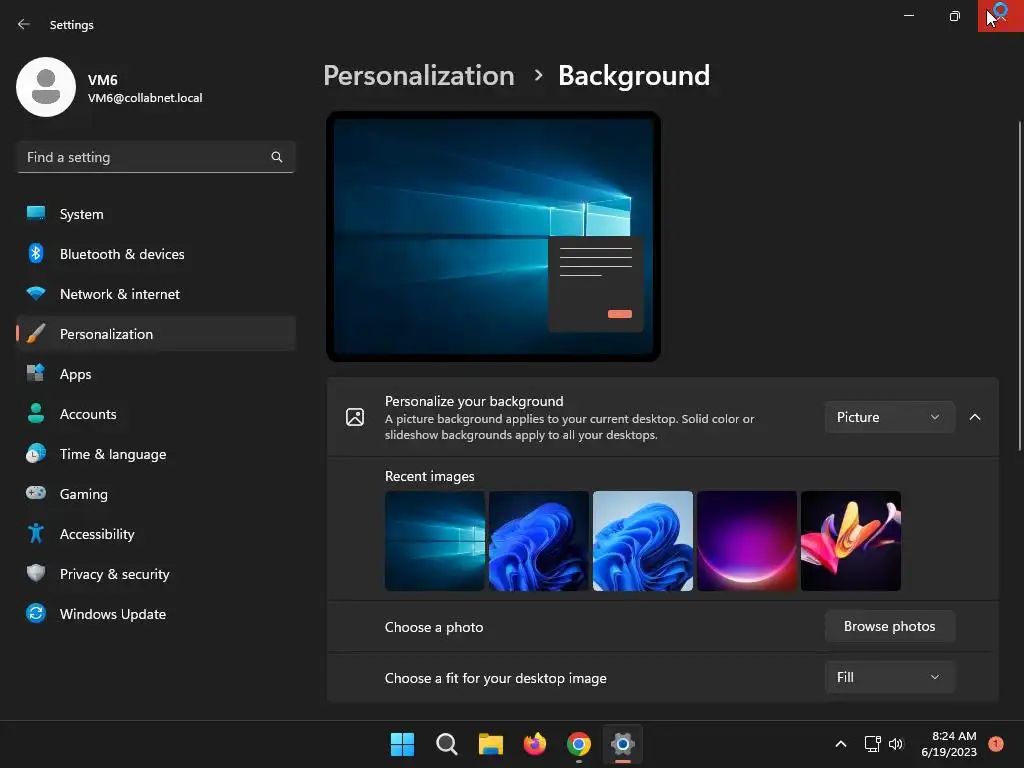Image resolution: width=1024 pixels, height=768 pixels.
Task: Click the Bluetooth icon in the sidebar
Action: (x=36, y=253)
